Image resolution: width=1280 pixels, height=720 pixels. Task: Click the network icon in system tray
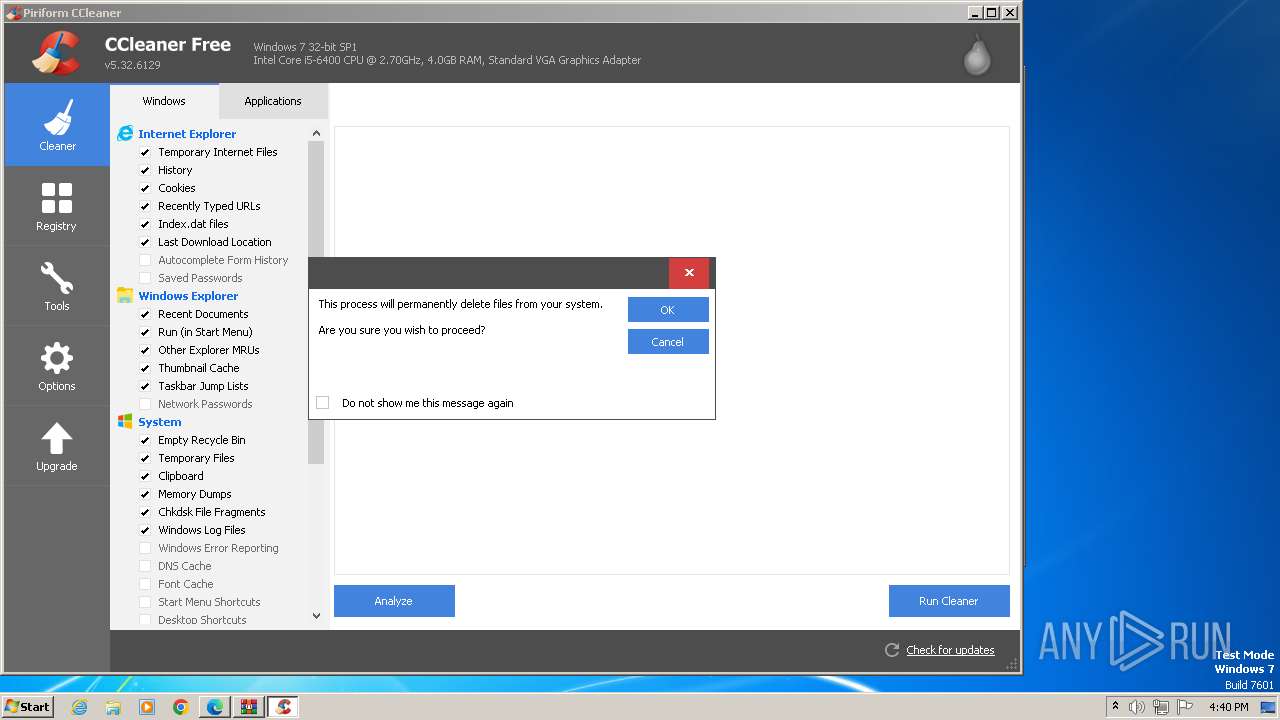coord(1160,707)
